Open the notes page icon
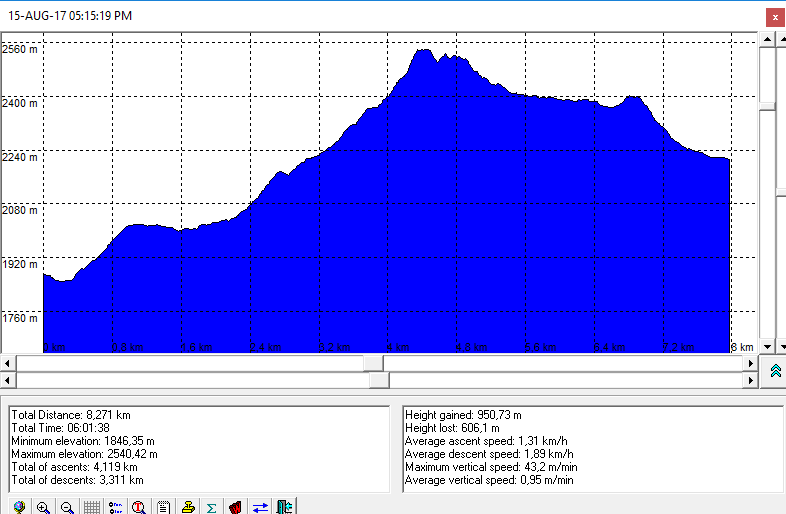Screen dimensions: 786x514 point(163,507)
